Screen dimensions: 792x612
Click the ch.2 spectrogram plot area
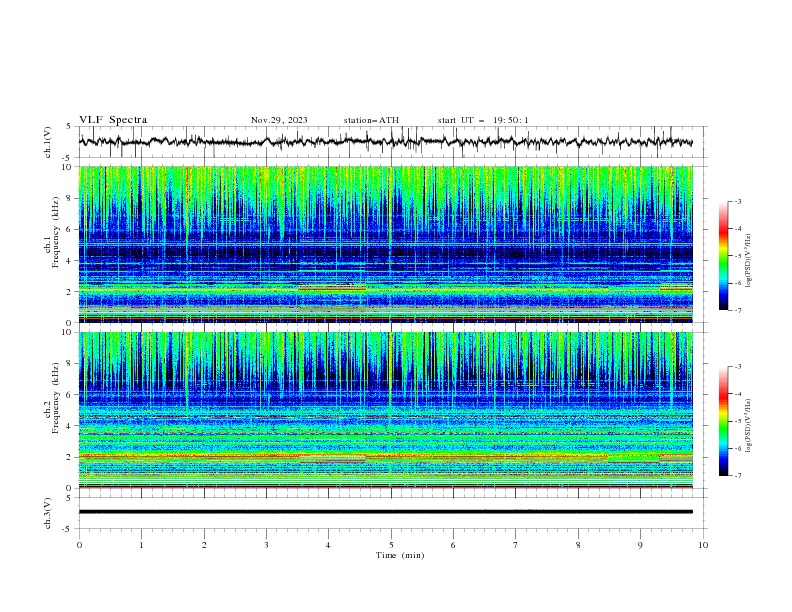(x=385, y=410)
